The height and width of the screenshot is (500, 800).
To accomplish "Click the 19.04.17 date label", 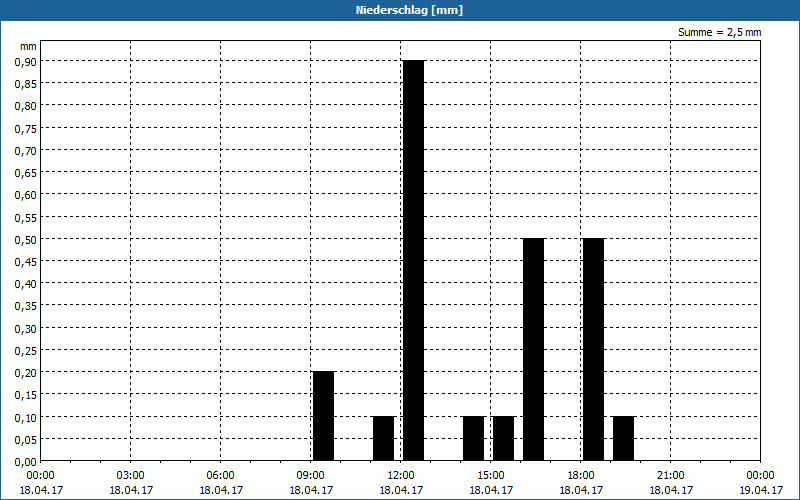I will [761, 490].
